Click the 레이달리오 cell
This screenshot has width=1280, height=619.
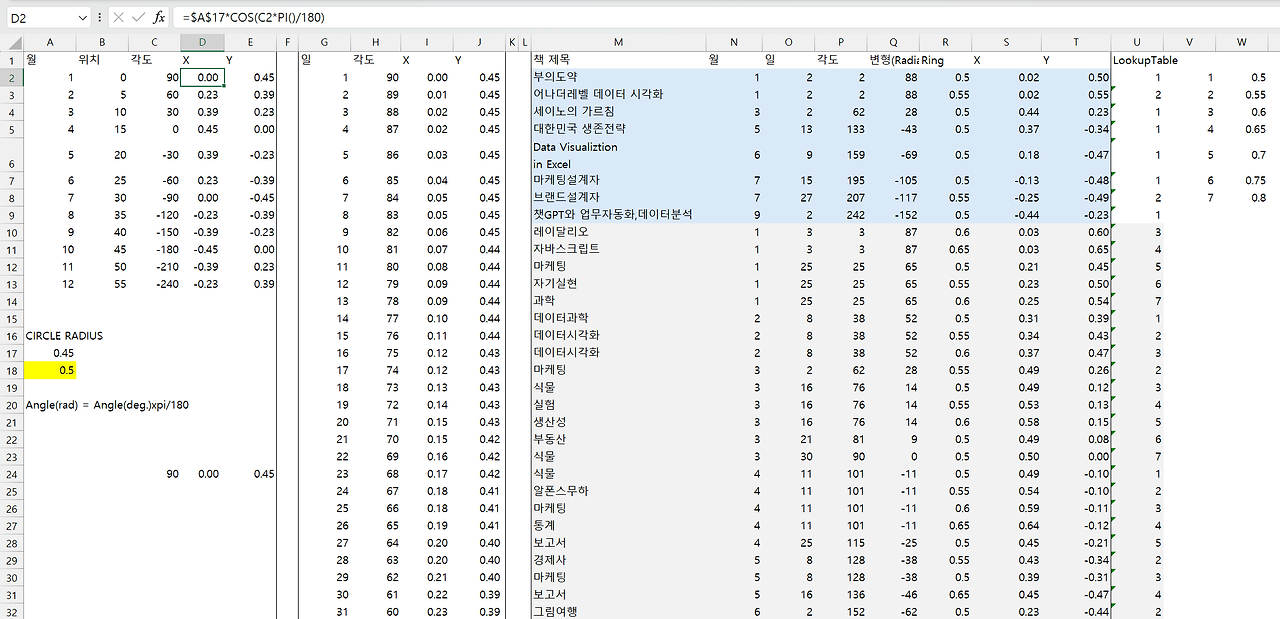(x=618, y=232)
